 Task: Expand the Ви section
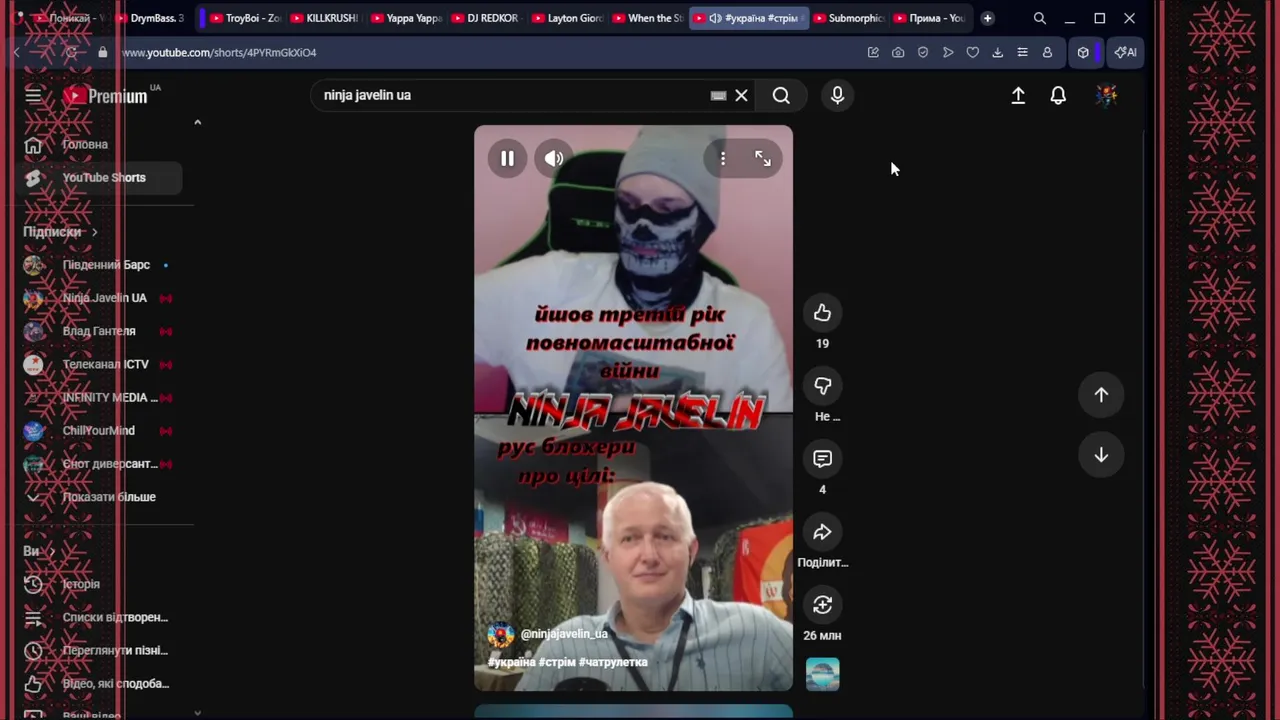tap(39, 551)
